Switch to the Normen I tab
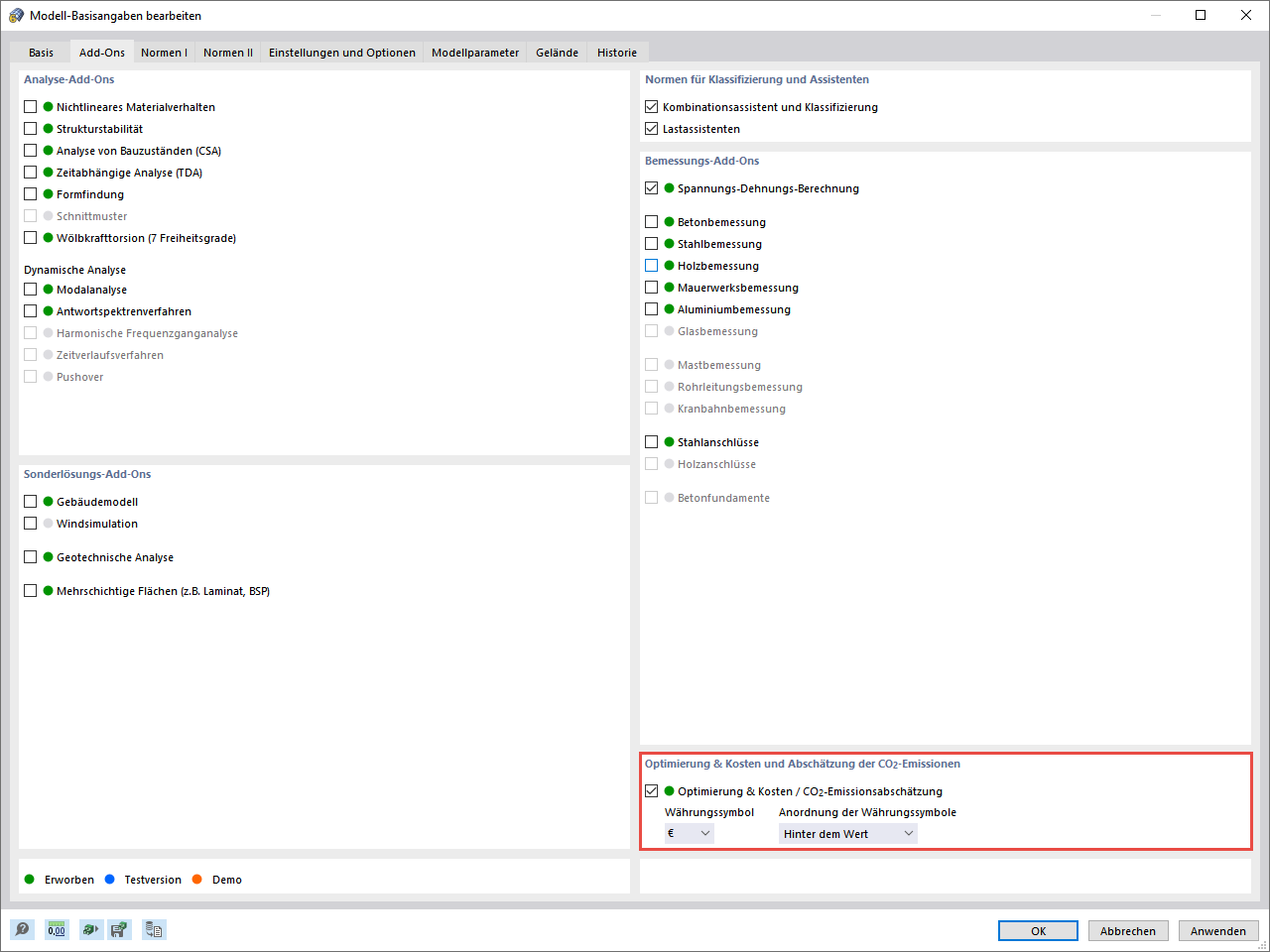This screenshot has width=1270, height=952. 164,52
